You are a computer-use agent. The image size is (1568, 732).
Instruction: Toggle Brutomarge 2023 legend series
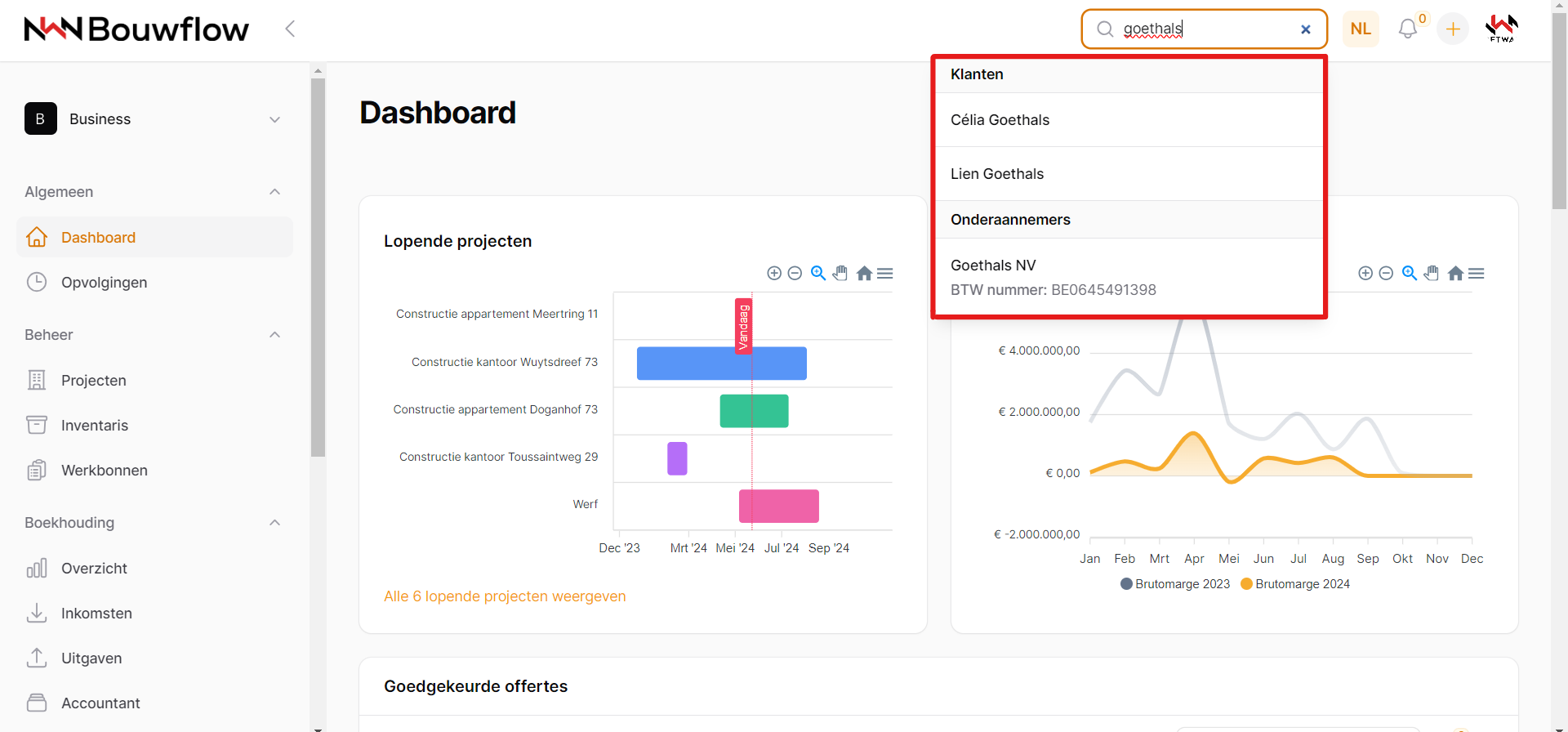[x=1175, y=584]
